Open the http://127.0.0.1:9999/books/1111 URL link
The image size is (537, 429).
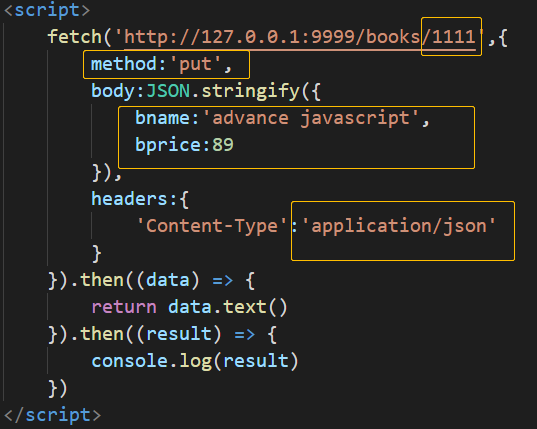pos(300,37)
